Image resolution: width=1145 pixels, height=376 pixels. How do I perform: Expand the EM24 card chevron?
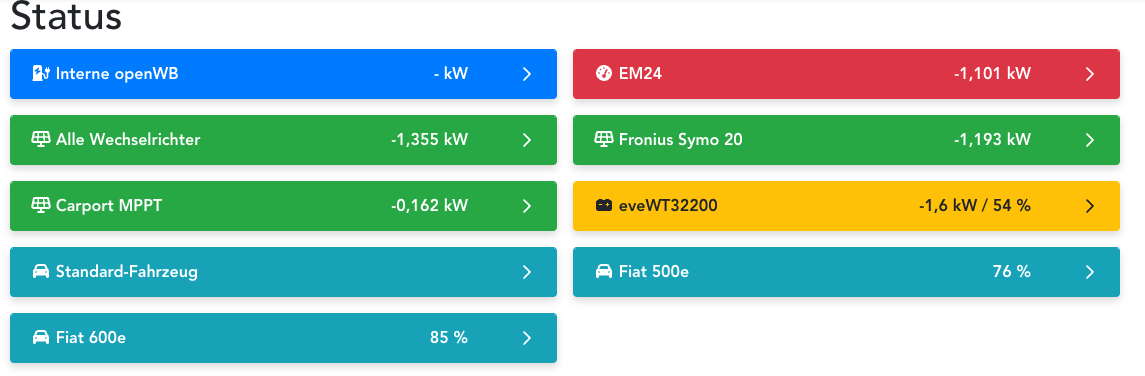pyautogui.click(x=1090, y=74)
